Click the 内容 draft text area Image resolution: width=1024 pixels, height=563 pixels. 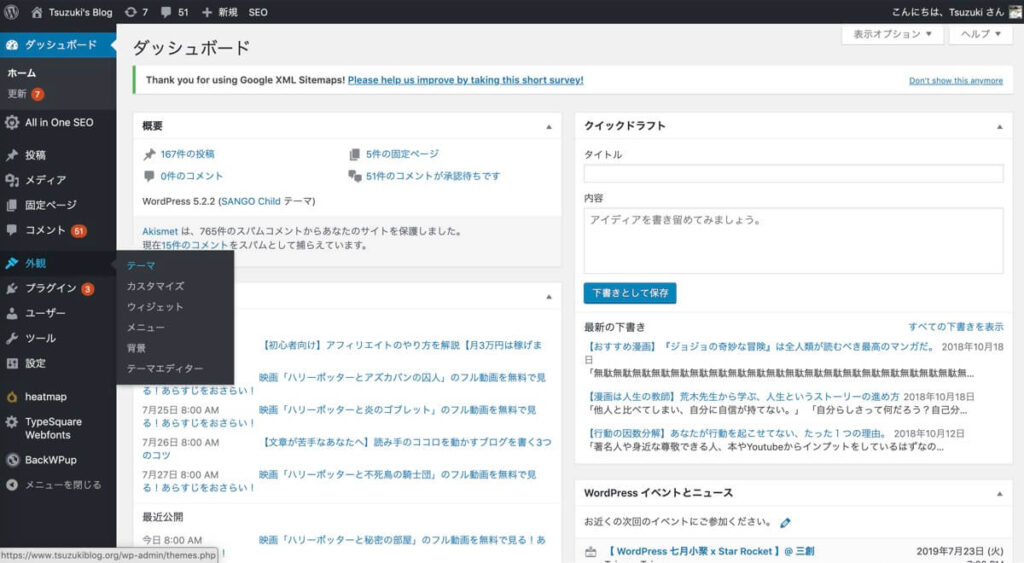point(793,240)
